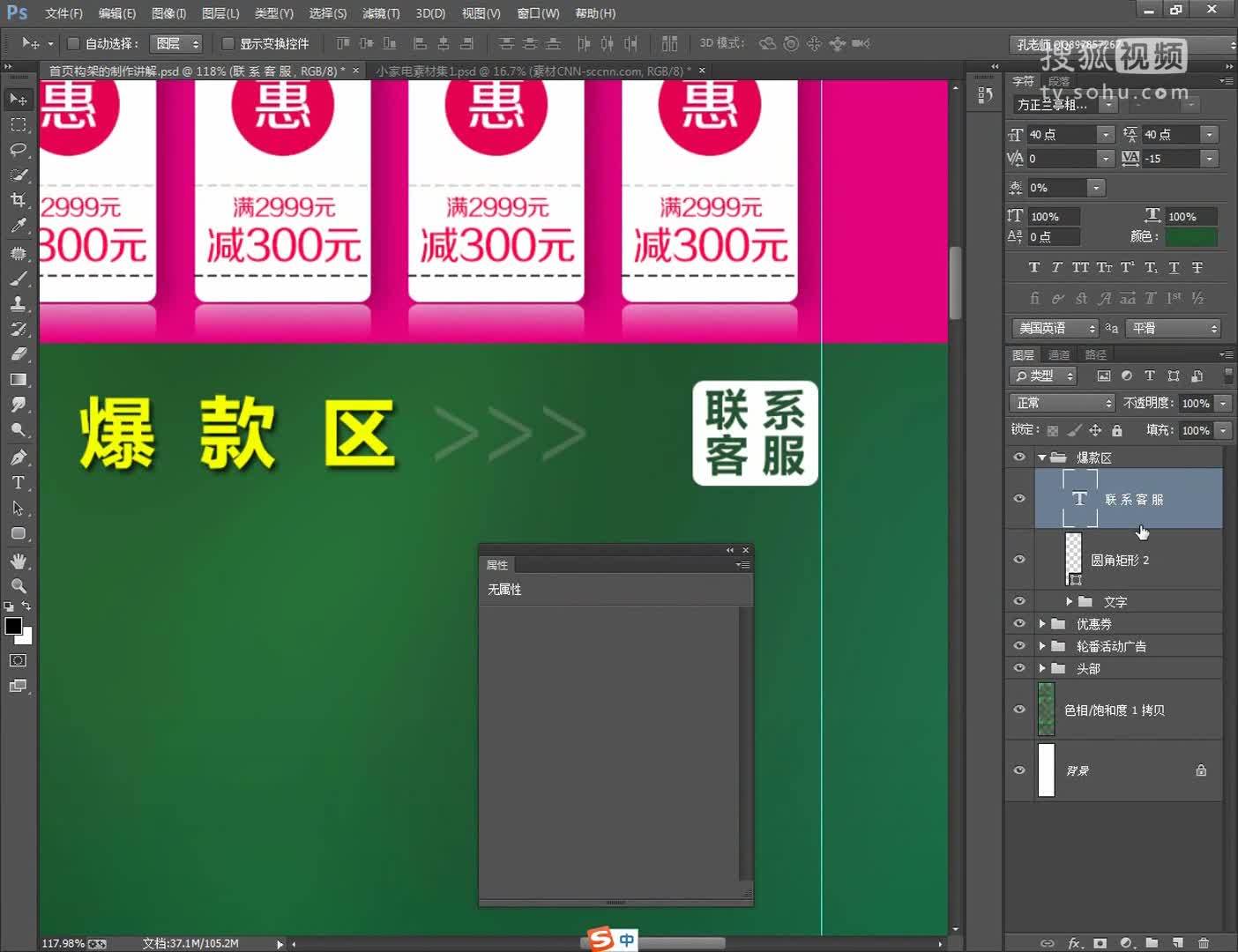Viewport: 1238px width, 952px height.
Task: Select the Horizontal Type tool
Action: tap(19, 482)
